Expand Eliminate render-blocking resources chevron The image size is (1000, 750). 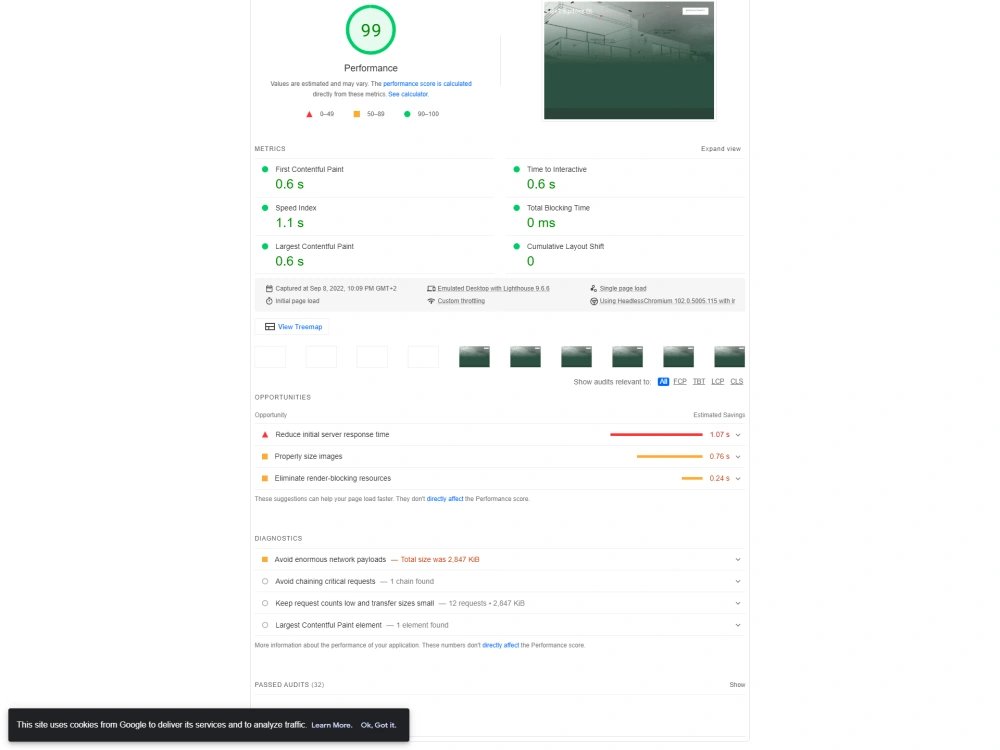738,478
